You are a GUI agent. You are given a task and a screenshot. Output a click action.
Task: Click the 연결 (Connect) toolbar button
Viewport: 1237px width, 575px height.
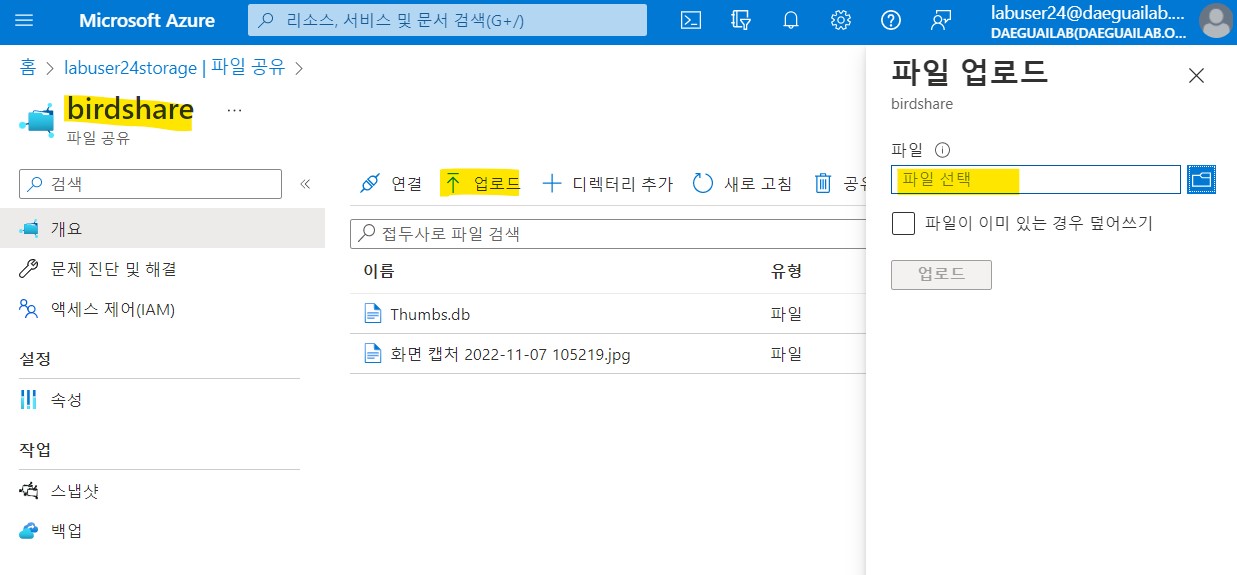(x=390, y=183)
